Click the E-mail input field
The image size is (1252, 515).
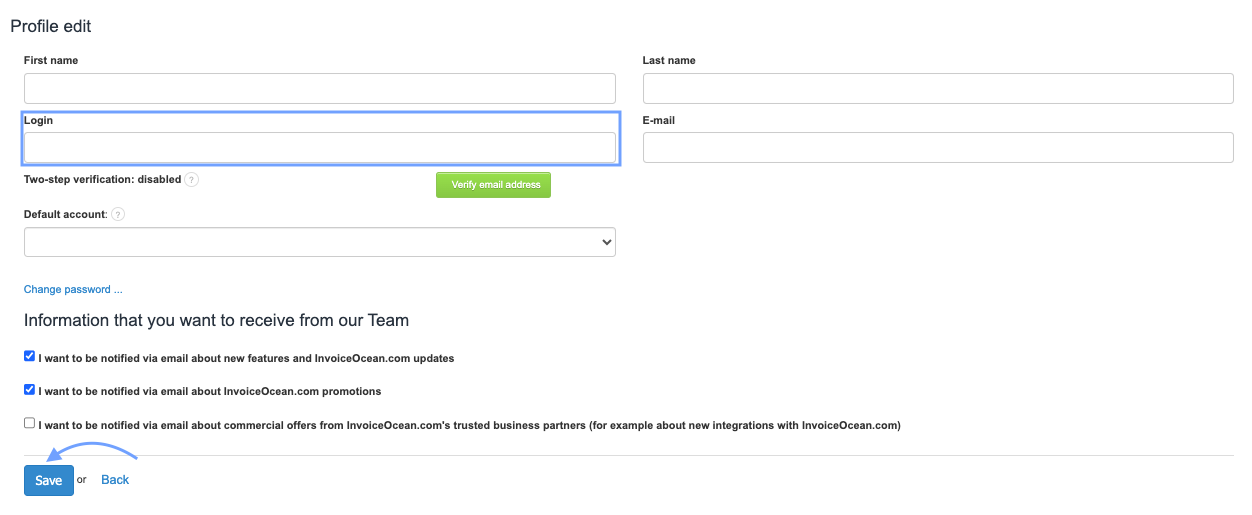937,148
